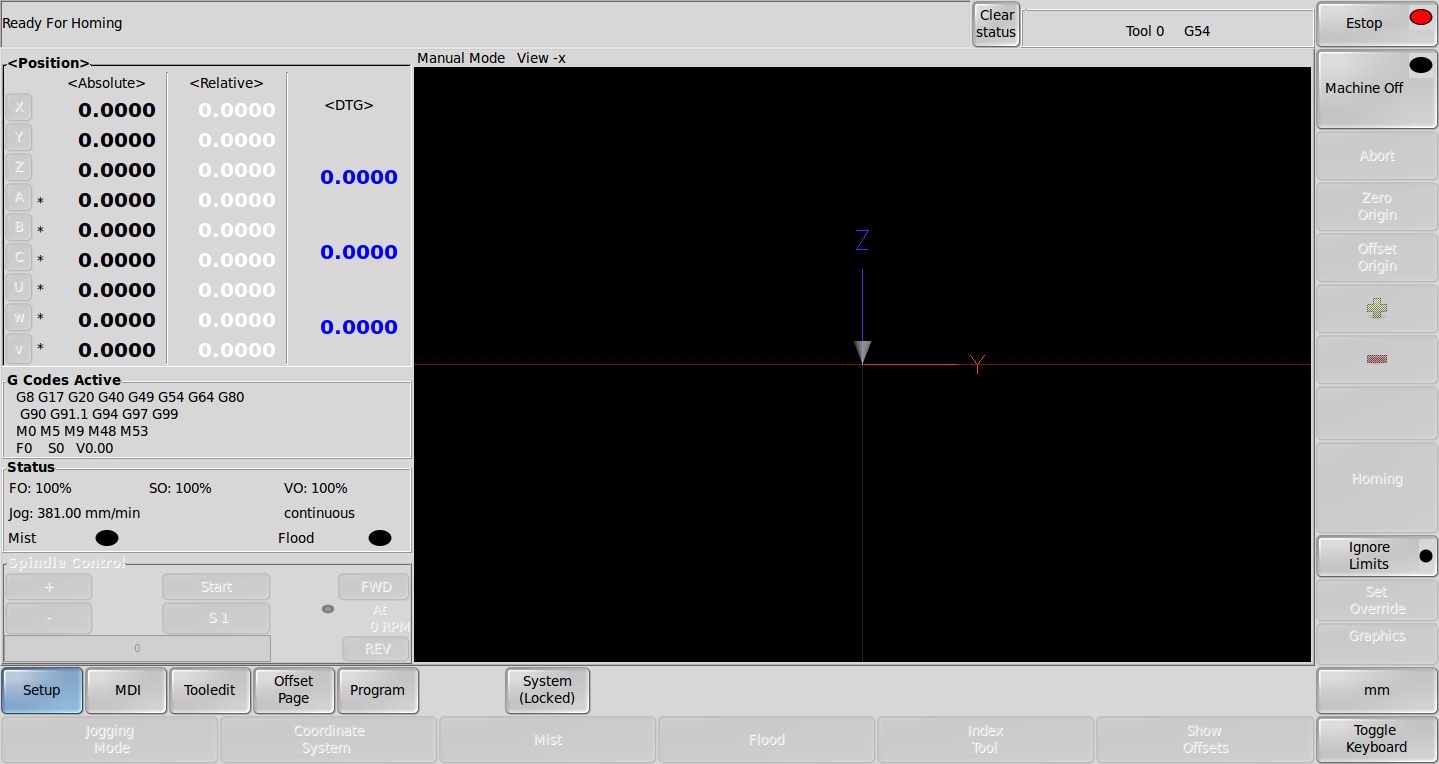Toggle the Estop button
Screen dimensions: 1439x764
(x=1377, y=24)
